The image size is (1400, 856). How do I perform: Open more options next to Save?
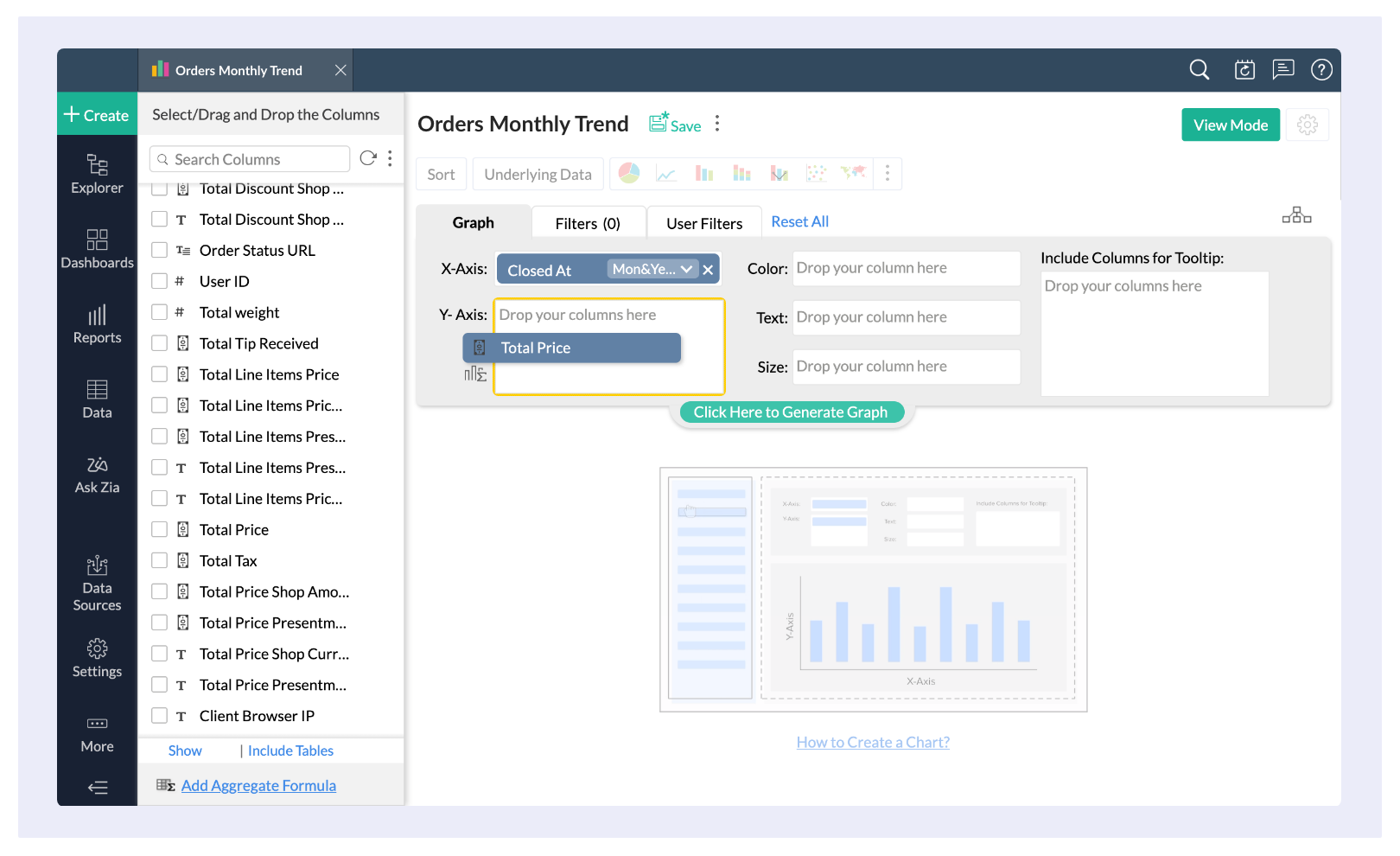[x=717, y=124]
